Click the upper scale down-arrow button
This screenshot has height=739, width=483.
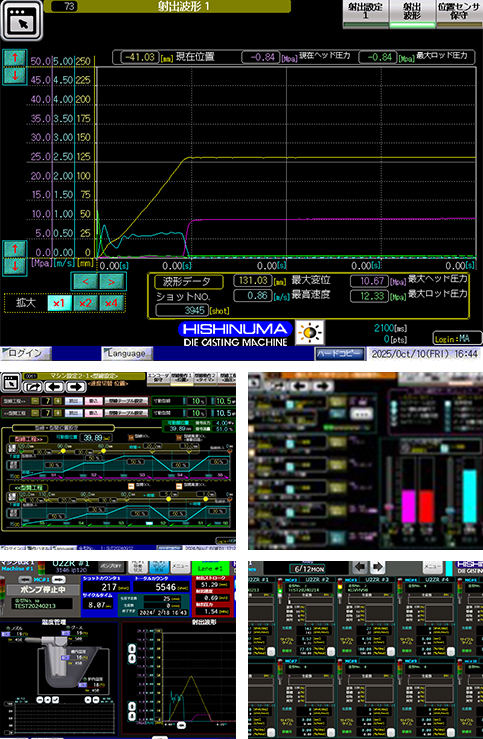(x=15, y=76)
